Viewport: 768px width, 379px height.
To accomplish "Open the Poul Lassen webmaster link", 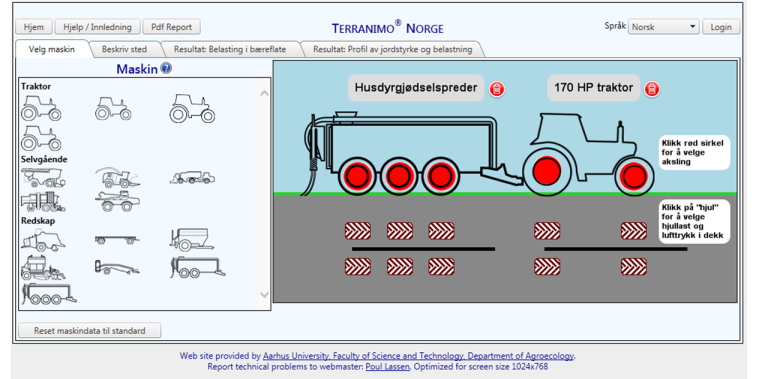I will [387, 366].
